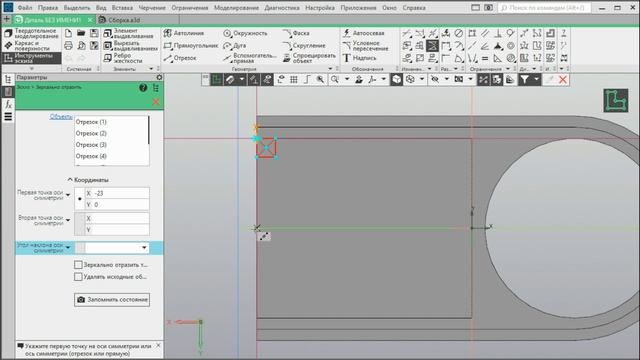This screenshot has width=640, height=360.
Task: Click the first point X field with -23
Action: [x=117, y=193]
